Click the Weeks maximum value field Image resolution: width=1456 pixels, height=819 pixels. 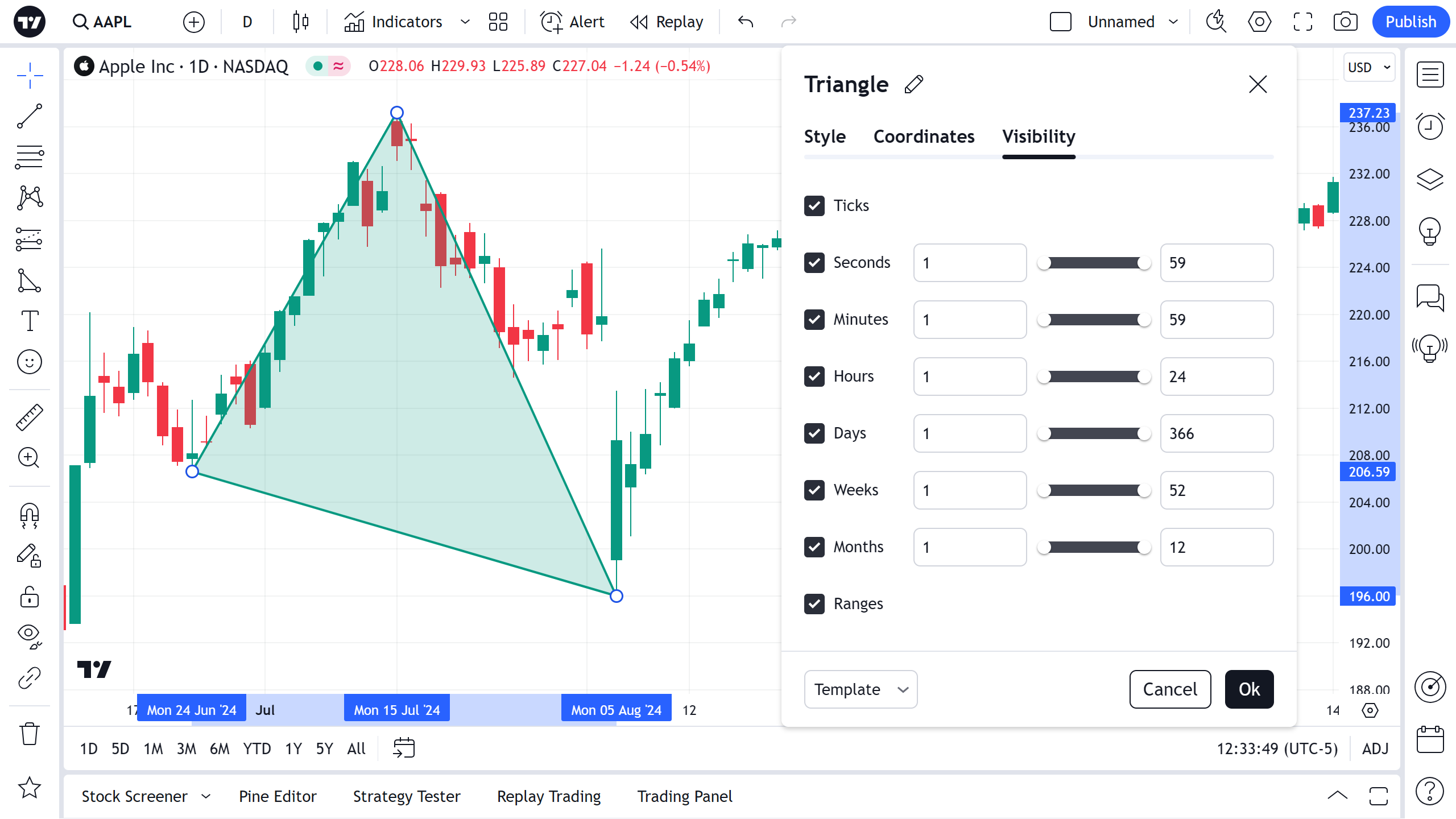(1217, 490)
